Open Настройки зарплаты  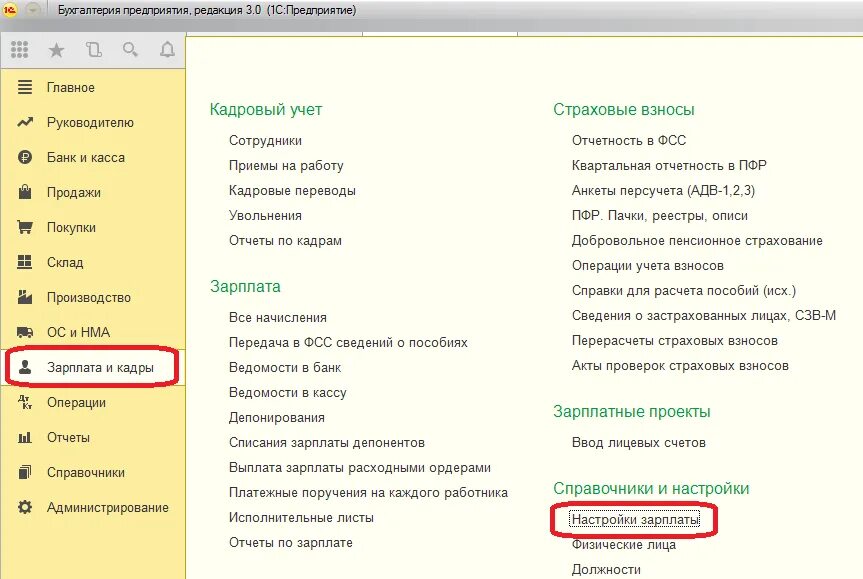(635, 520)
